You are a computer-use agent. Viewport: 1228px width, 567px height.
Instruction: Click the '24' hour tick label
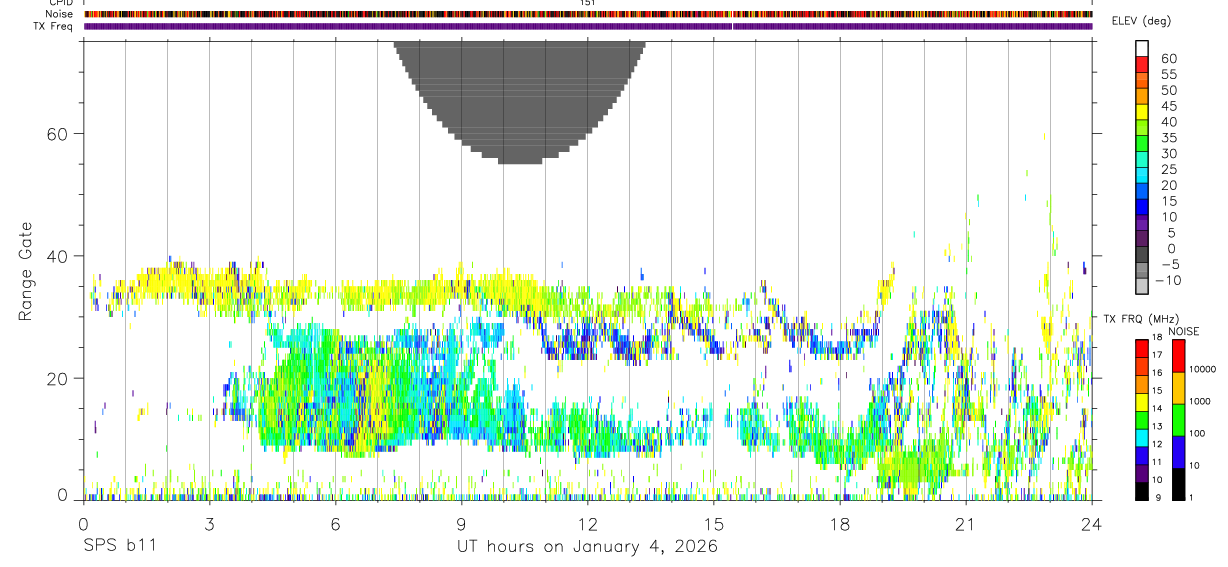coord(1091,524)
